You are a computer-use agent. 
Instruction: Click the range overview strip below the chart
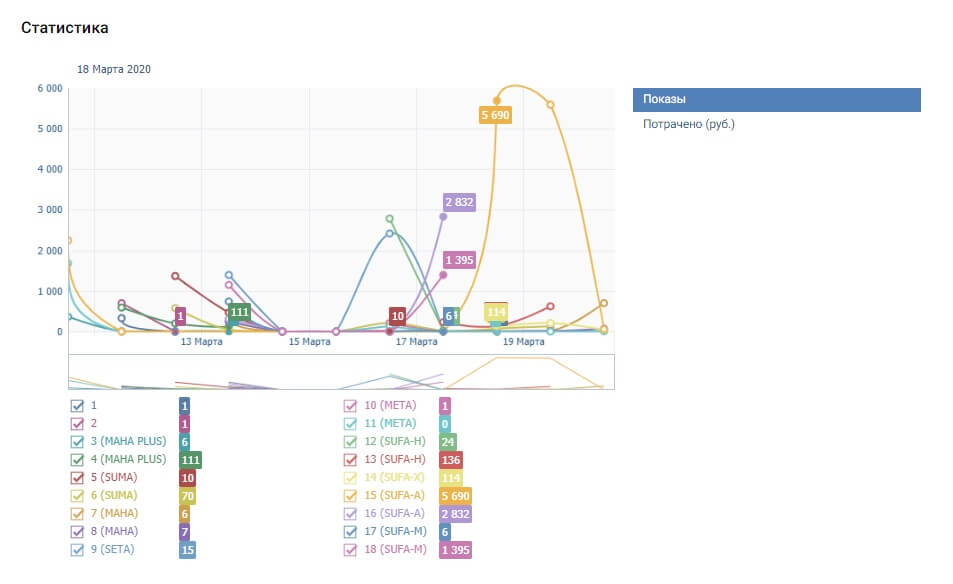tap(342, 372)
